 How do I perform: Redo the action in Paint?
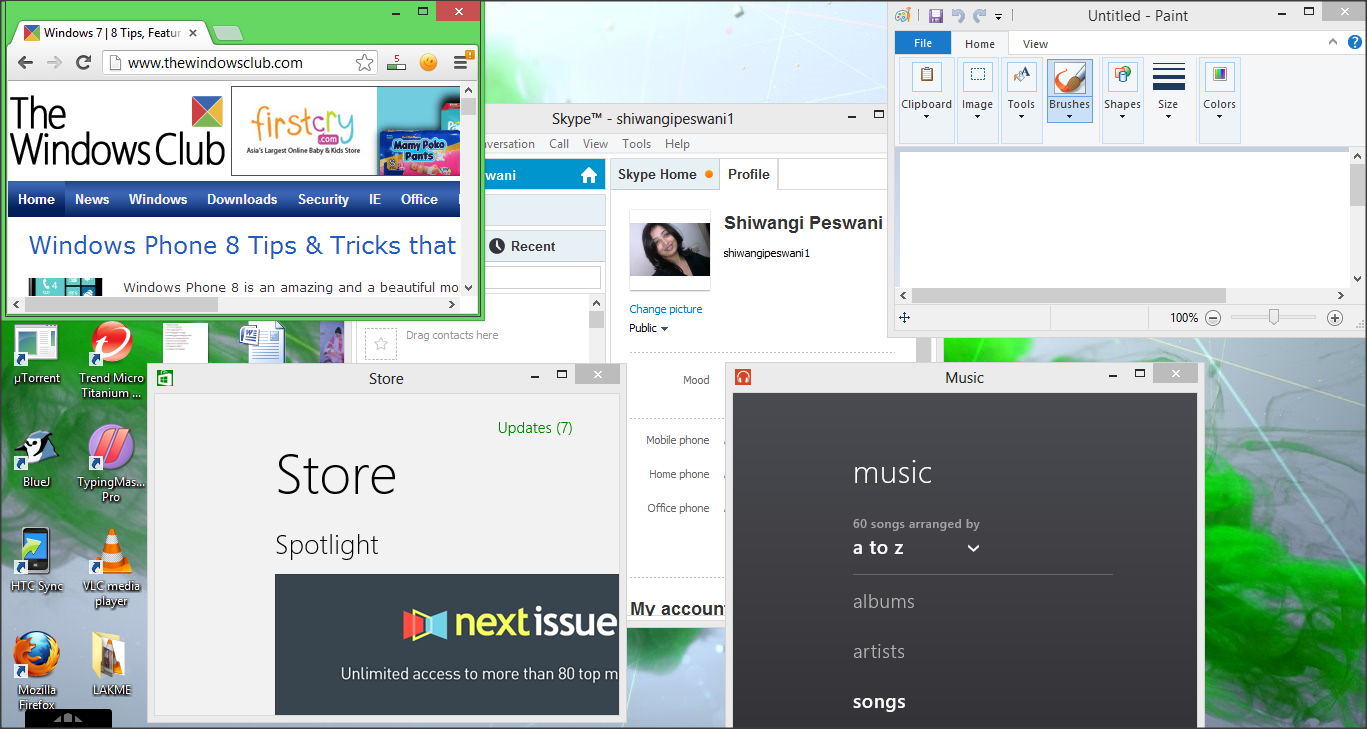pyautogui.click(x=979, y=15)
